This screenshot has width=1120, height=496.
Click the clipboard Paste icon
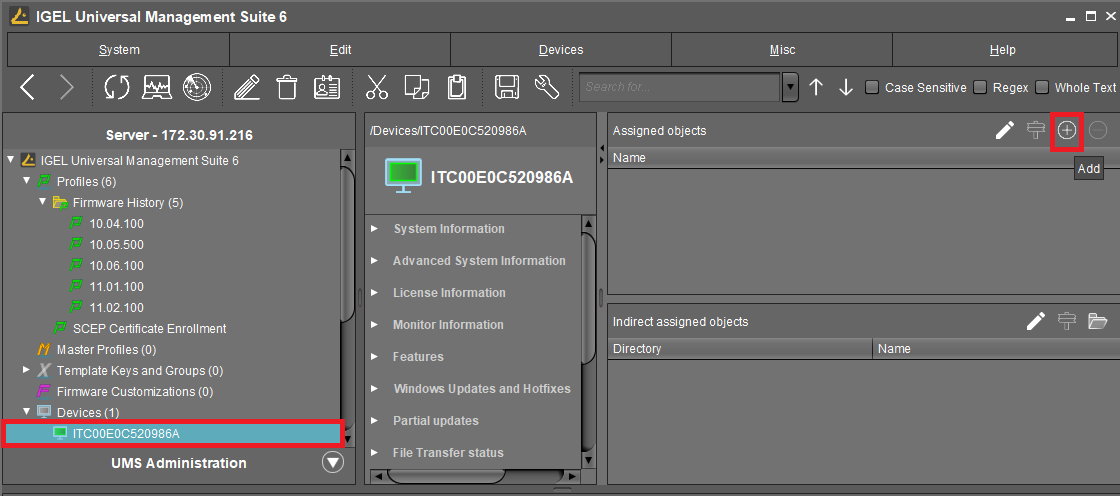pos(457,88)
